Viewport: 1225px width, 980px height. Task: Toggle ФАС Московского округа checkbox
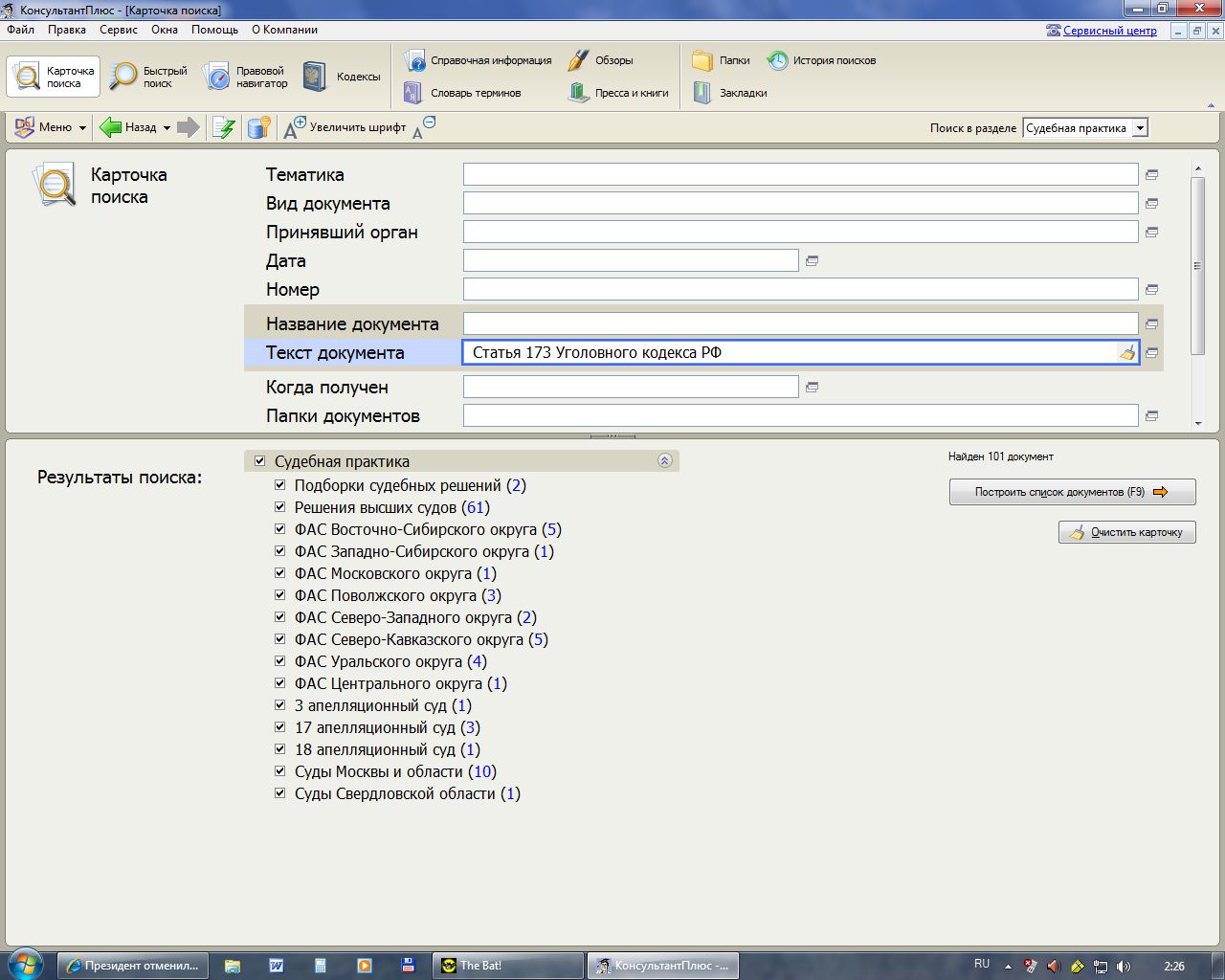[x=279, y=572]
